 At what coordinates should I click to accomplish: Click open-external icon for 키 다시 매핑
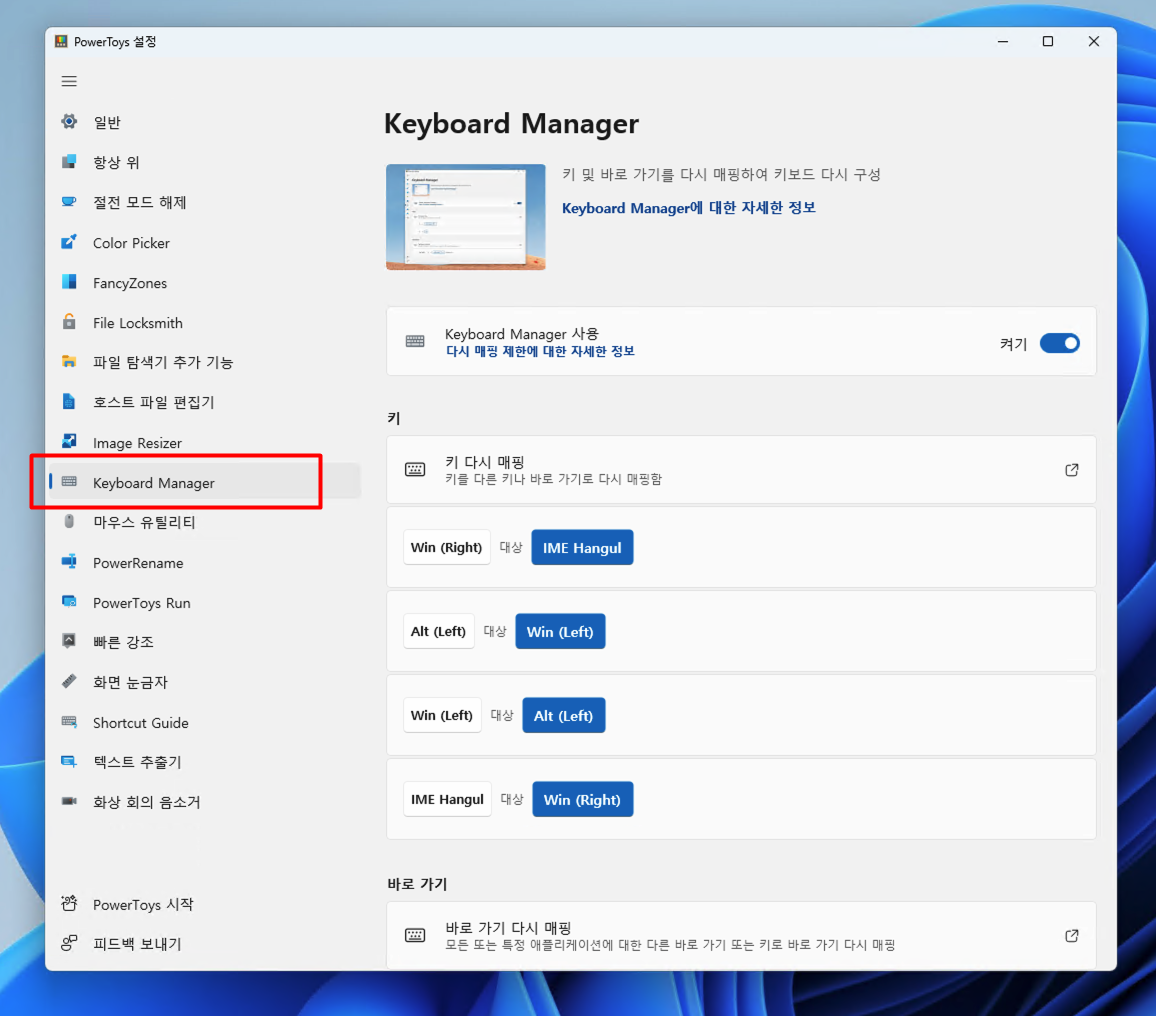[1072, 470]
